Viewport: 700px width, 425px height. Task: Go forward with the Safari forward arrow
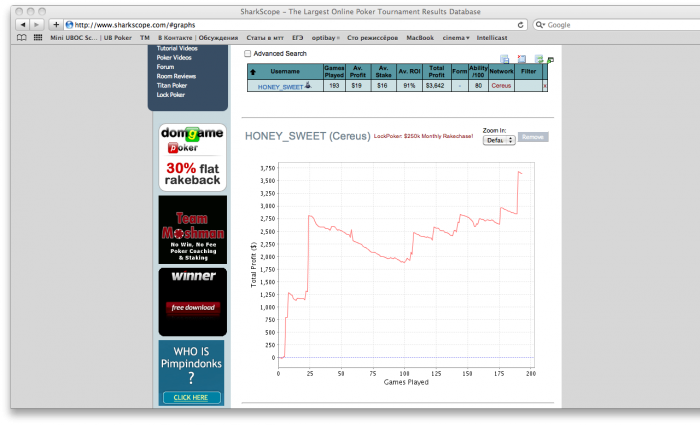click(x=37, y=25)
